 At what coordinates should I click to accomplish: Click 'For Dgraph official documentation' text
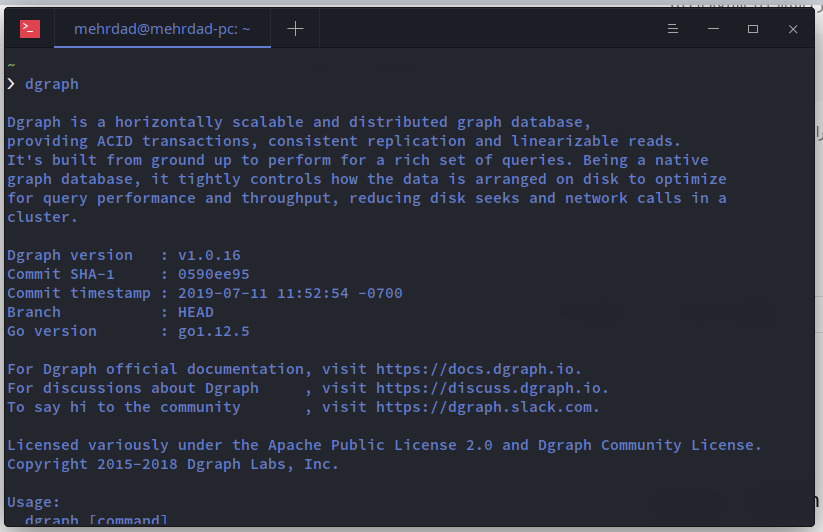[x=155, y=369]
